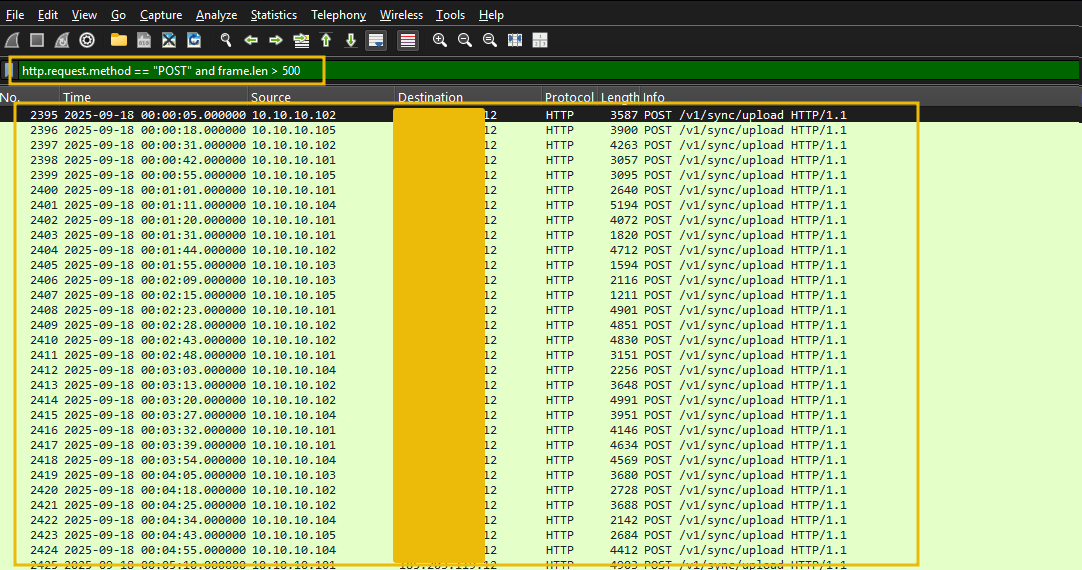The width and height of the screenshot is (1082, 570).
Task: Open the Telephony menu
Action: 338,14
